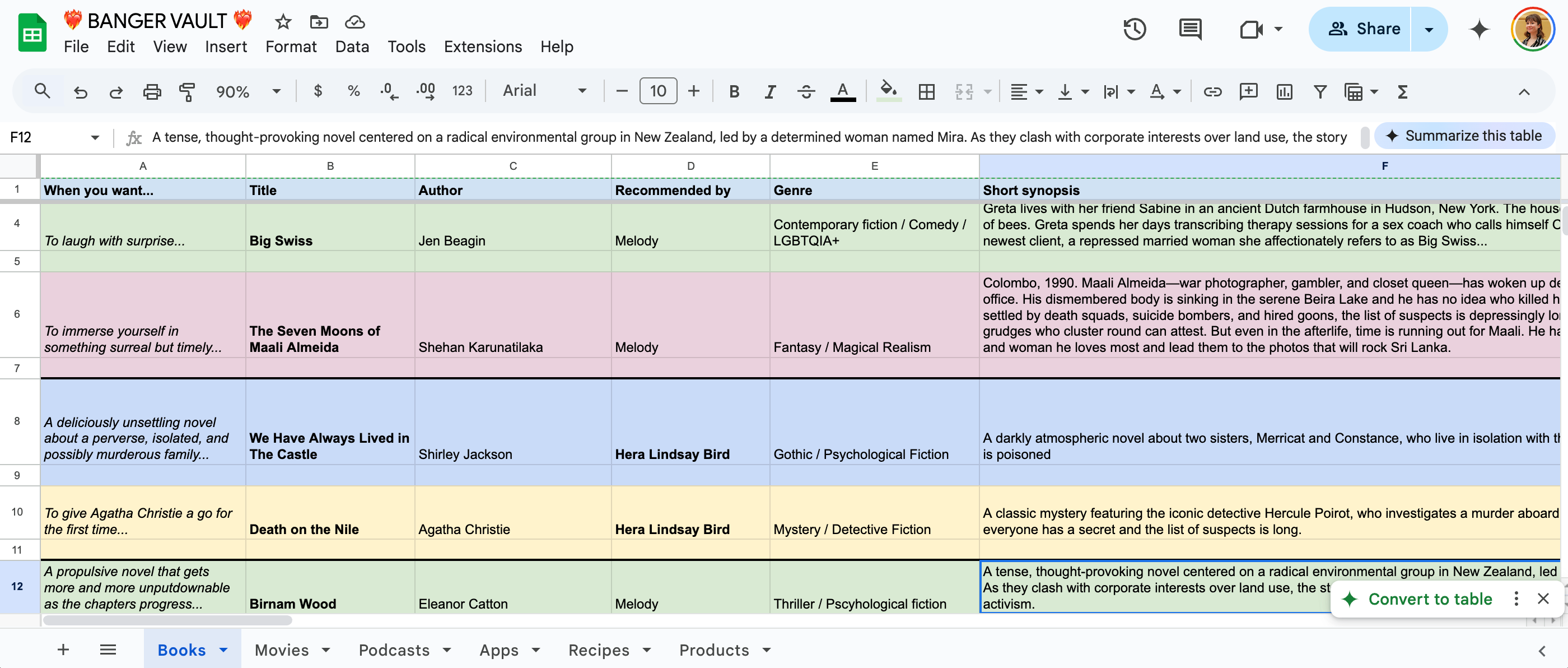Toggle strikethrough formatting
The width and height of the screenshot is (1568, 668).
click(806, 91)
